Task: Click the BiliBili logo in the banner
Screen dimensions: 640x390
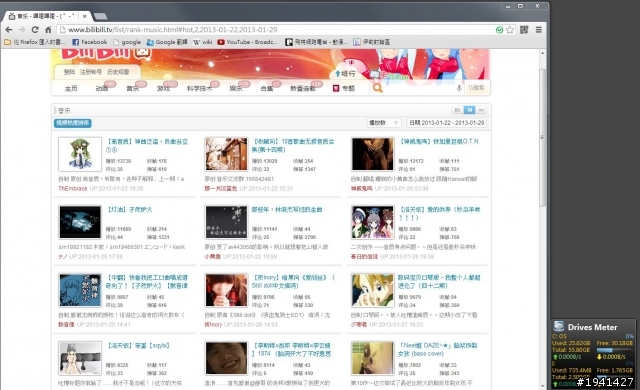Action: [107, 54]
